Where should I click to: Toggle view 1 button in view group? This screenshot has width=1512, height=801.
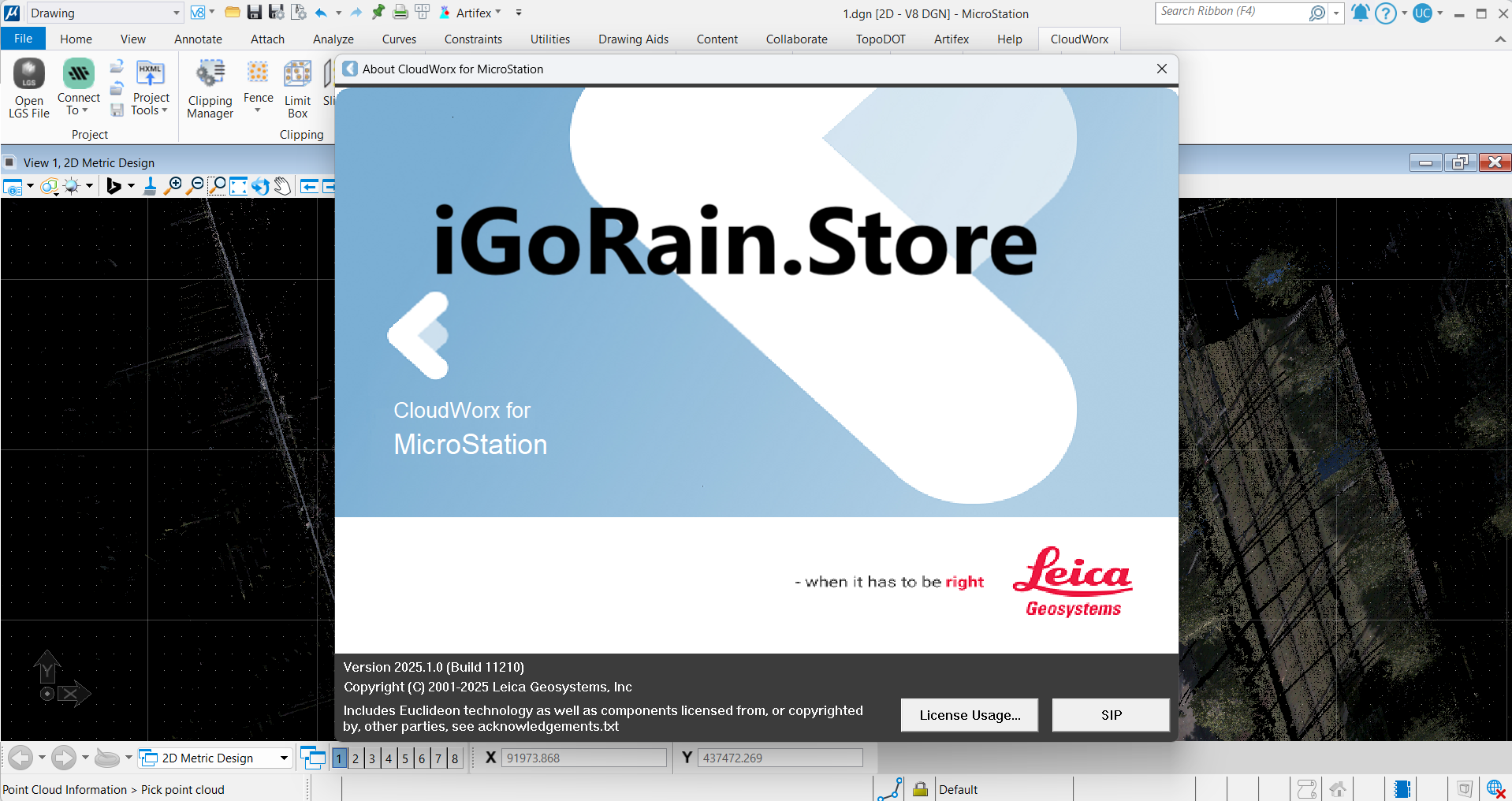pos(339,758)
